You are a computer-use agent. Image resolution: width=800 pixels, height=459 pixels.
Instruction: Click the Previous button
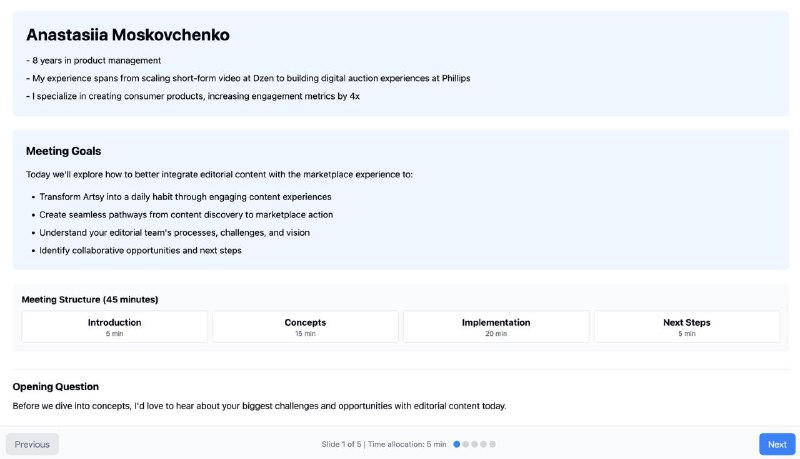pos(32,444)
